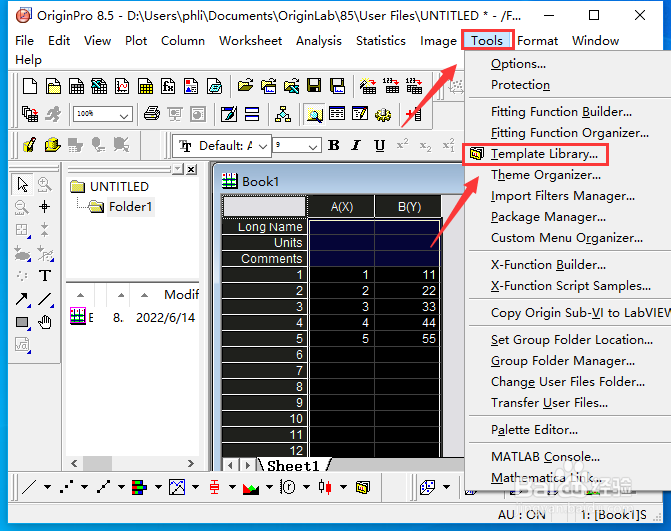The height and width of the screenshot is (531, 671).
Task: Expand the Box chart dropdown arrow
Action: [x=232, y=487]
